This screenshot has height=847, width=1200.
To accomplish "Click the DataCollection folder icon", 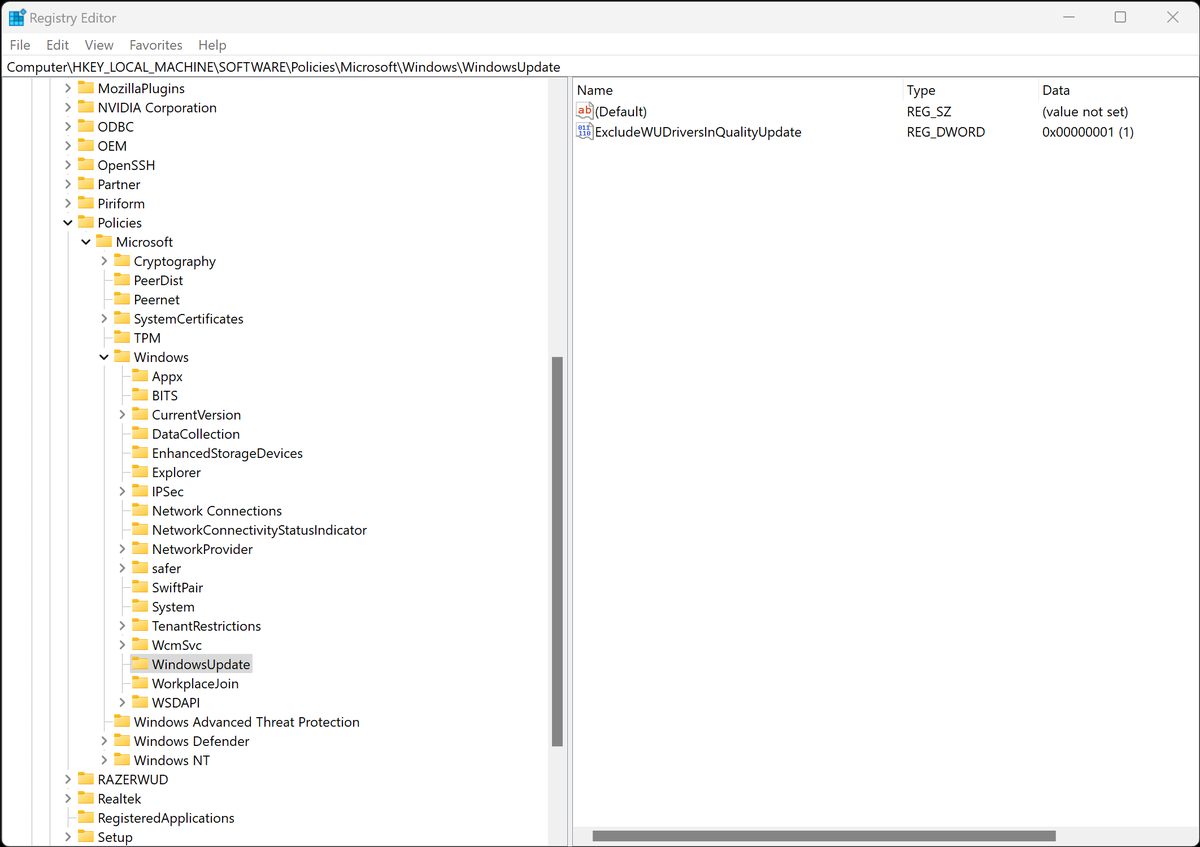I will pos(140,434).
